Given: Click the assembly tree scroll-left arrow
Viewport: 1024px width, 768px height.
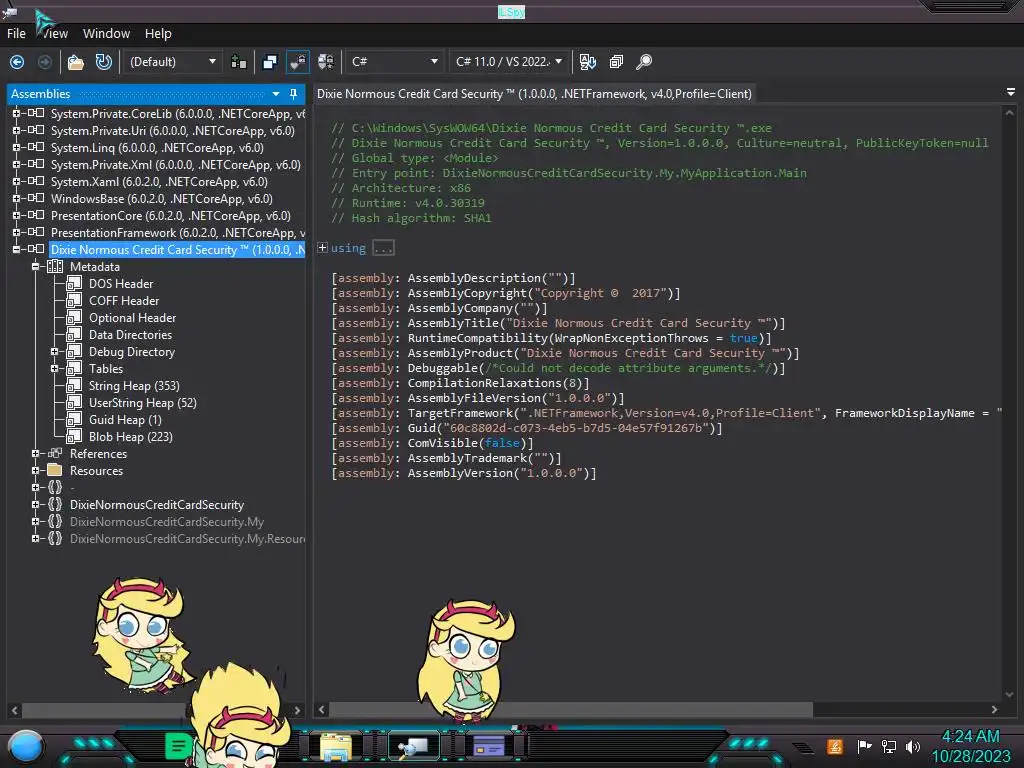Looking at the screenshot, I should (x=14, y=709).
